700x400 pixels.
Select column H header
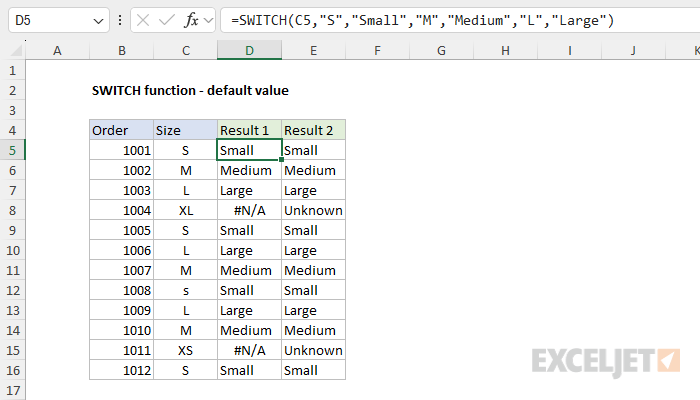click(505, 50)
